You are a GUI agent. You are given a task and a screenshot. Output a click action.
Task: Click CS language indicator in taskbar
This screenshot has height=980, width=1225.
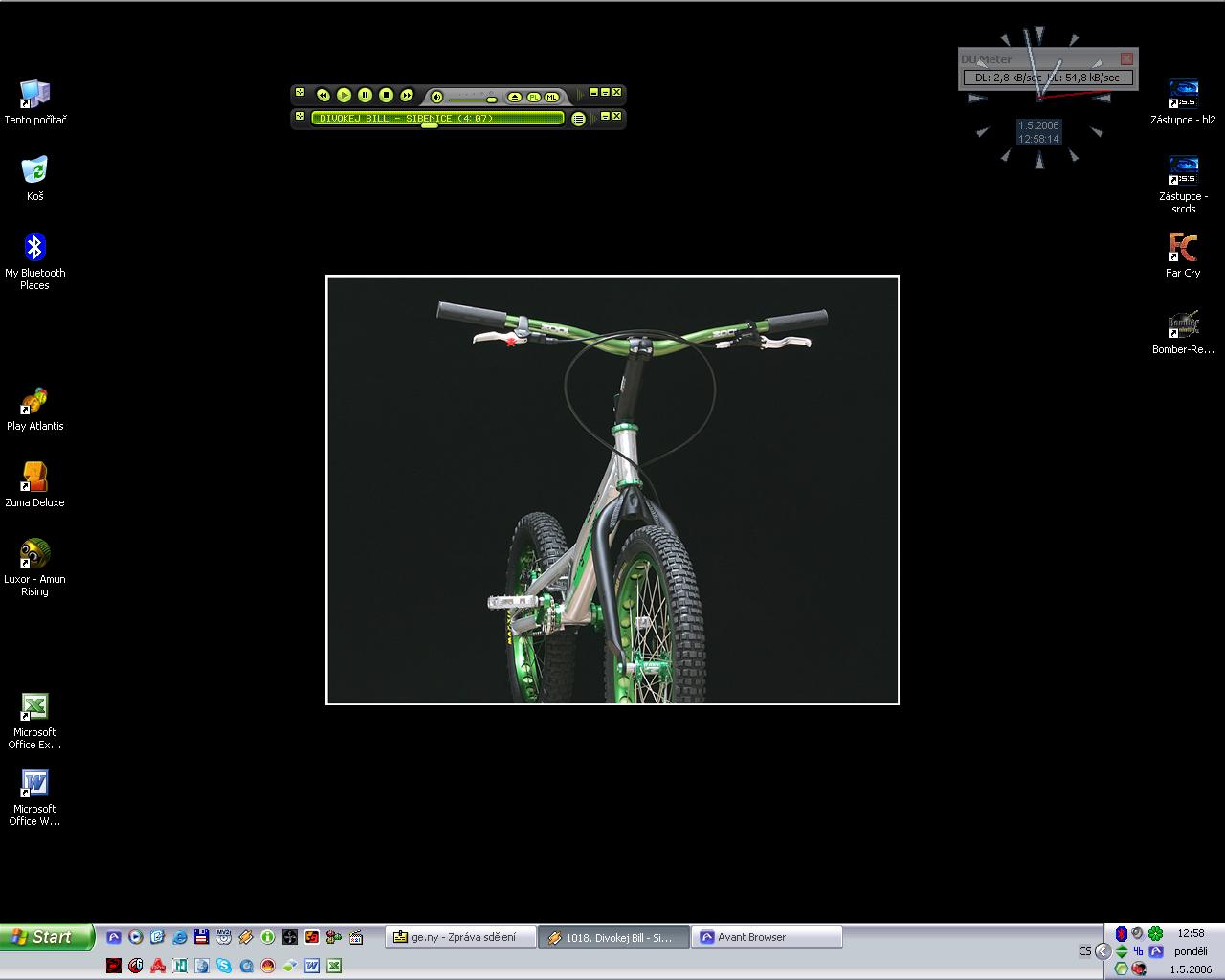tap(1084, 951)
